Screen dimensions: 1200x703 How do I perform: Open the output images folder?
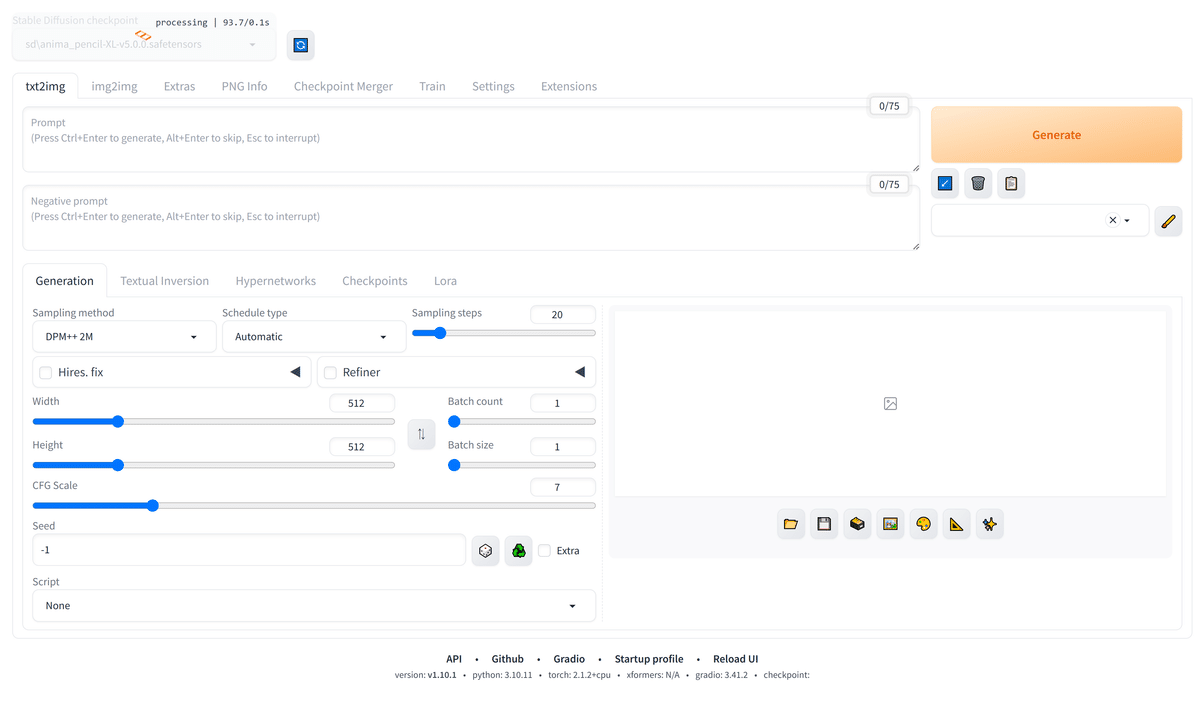[x=791, y=523]
